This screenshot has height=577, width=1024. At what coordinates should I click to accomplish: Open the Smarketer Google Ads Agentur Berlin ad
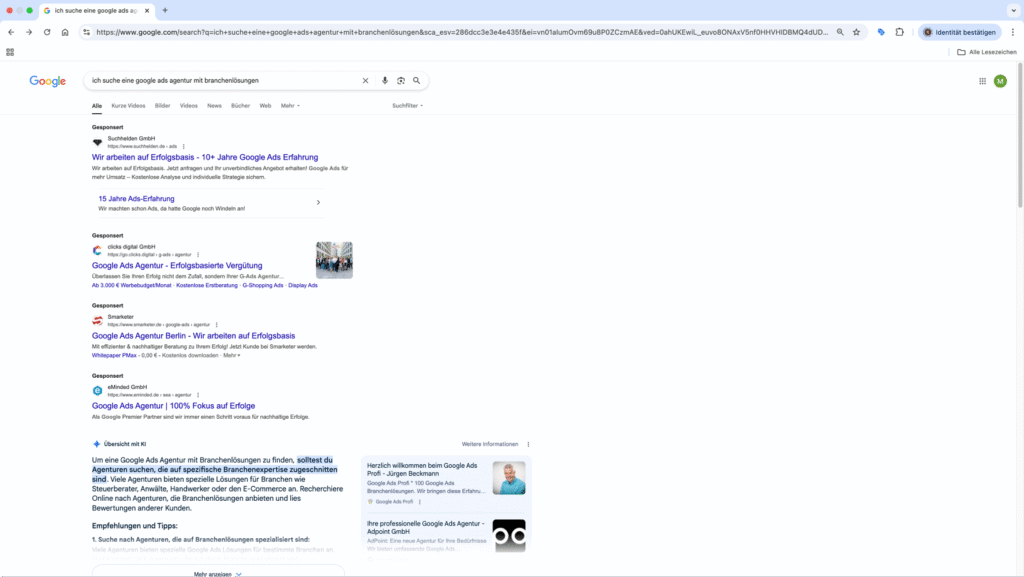193,336
